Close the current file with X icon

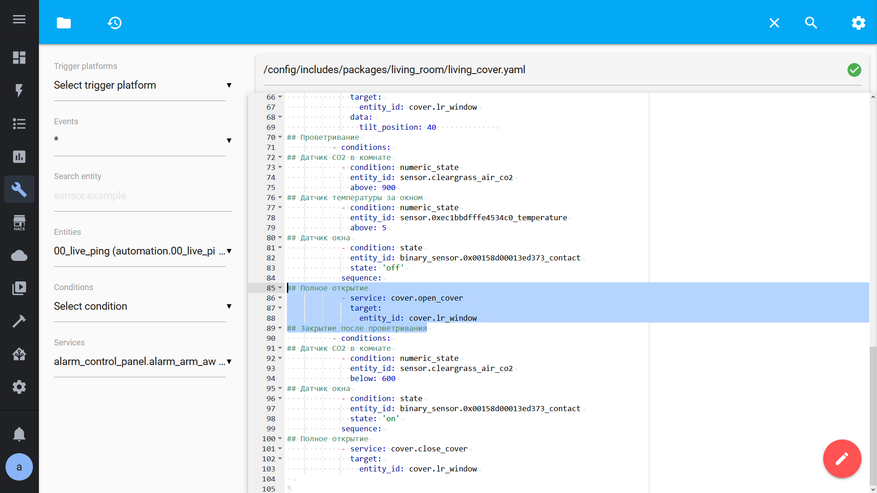click(774, 23)
